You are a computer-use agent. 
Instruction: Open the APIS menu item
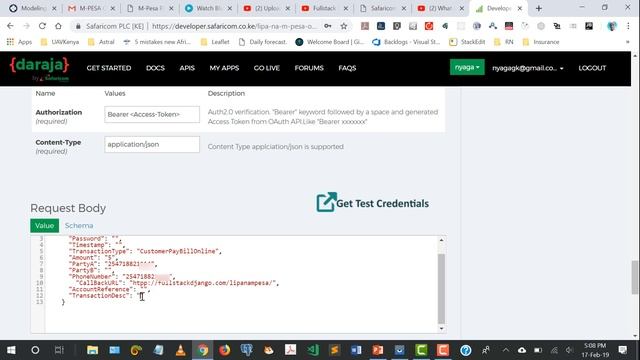(x=187, y=68)
